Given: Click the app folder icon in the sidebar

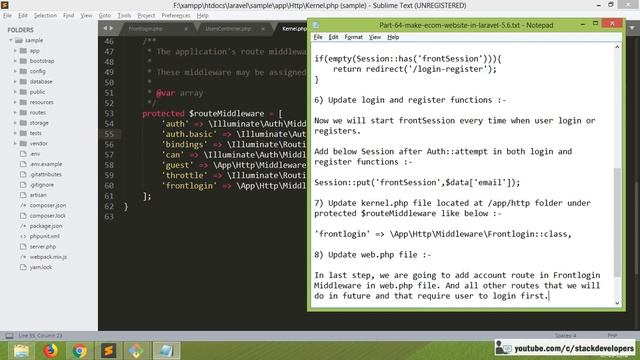Looking at the screenshot, I should click(x=23, y=51).
